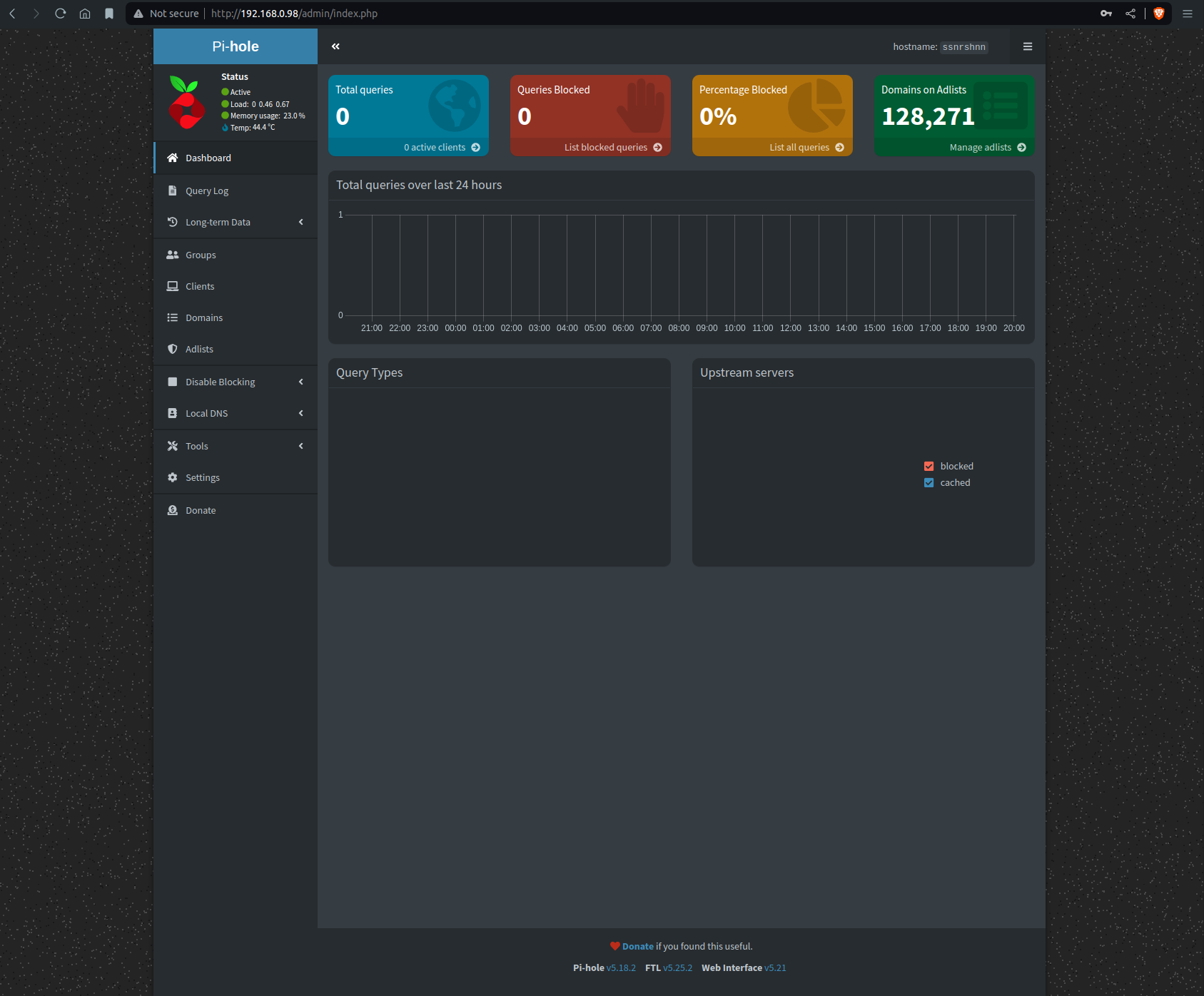Click the Donate hand icon in sidebar
This screenshot has width=1204, height=996.
tap(172, 510)
